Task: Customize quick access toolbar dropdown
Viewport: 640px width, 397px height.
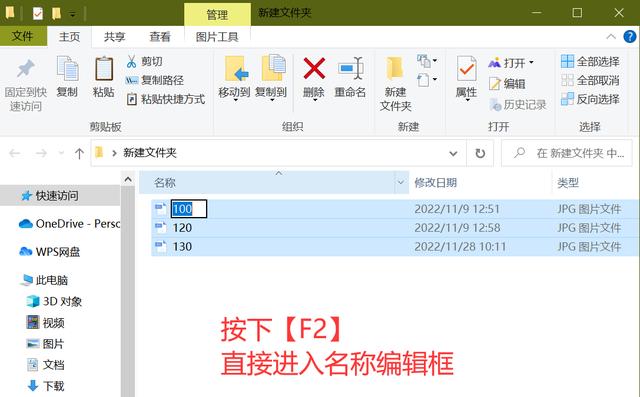Action: [72, 15]
